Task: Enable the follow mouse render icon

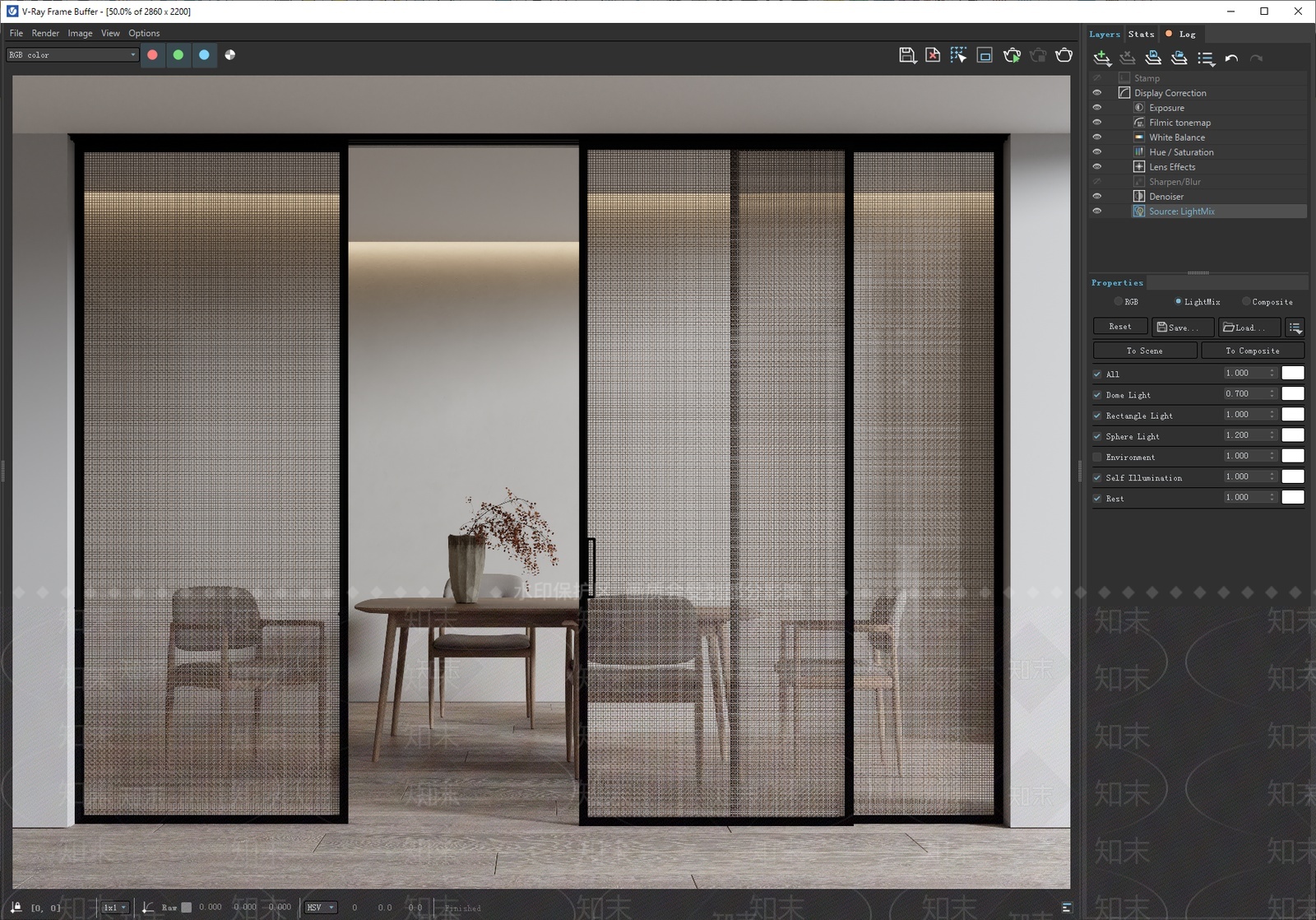Action: (x=959, y=55)
